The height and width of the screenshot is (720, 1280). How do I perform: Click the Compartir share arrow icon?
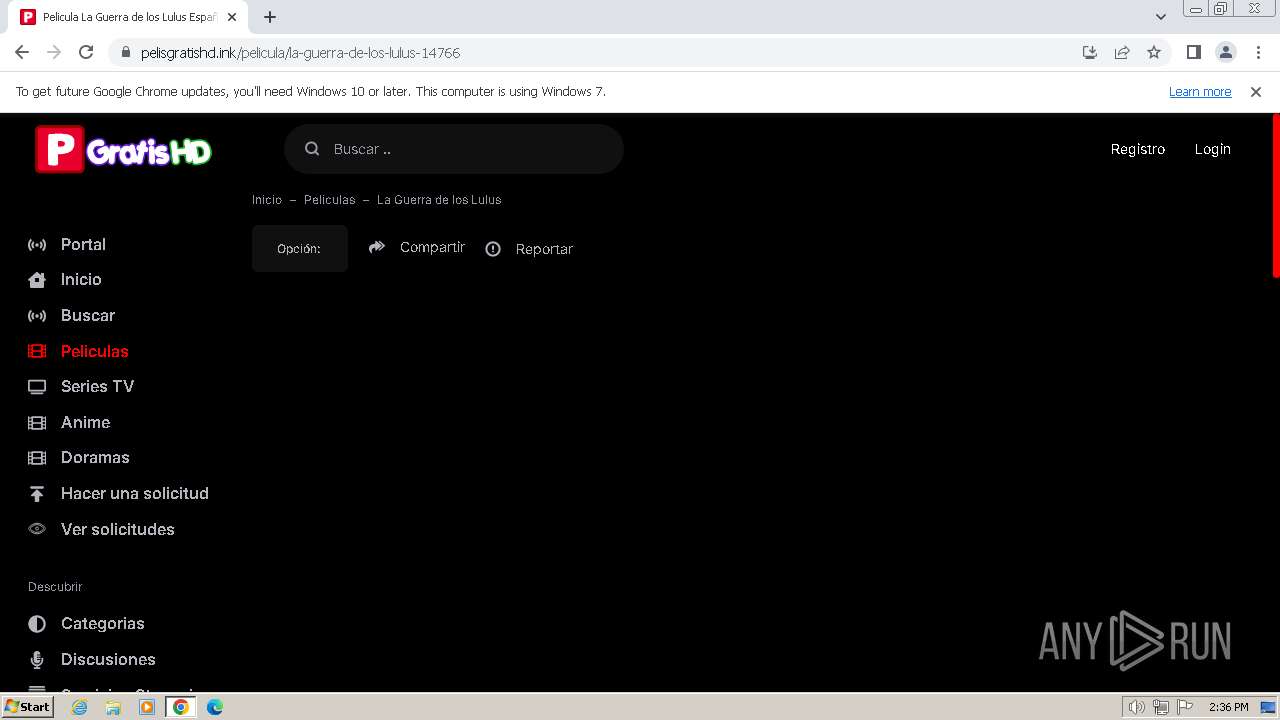(x=377, y=247)
